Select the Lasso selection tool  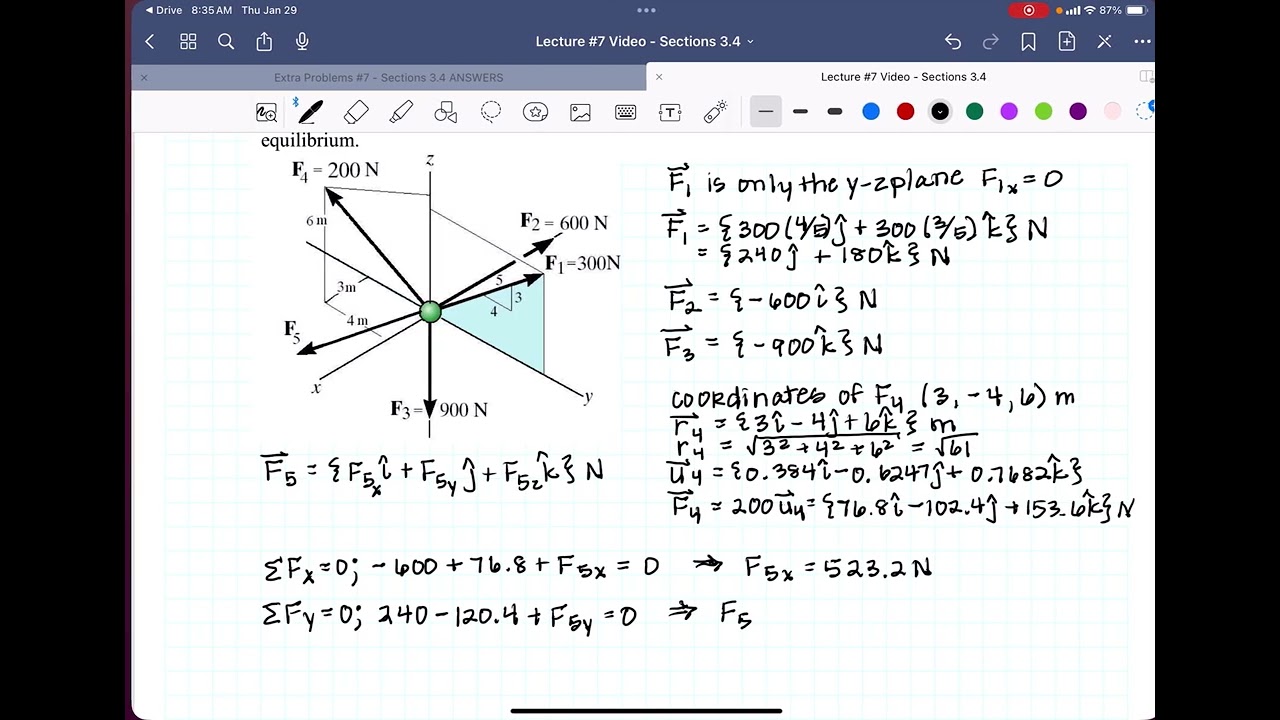[491, 112]
